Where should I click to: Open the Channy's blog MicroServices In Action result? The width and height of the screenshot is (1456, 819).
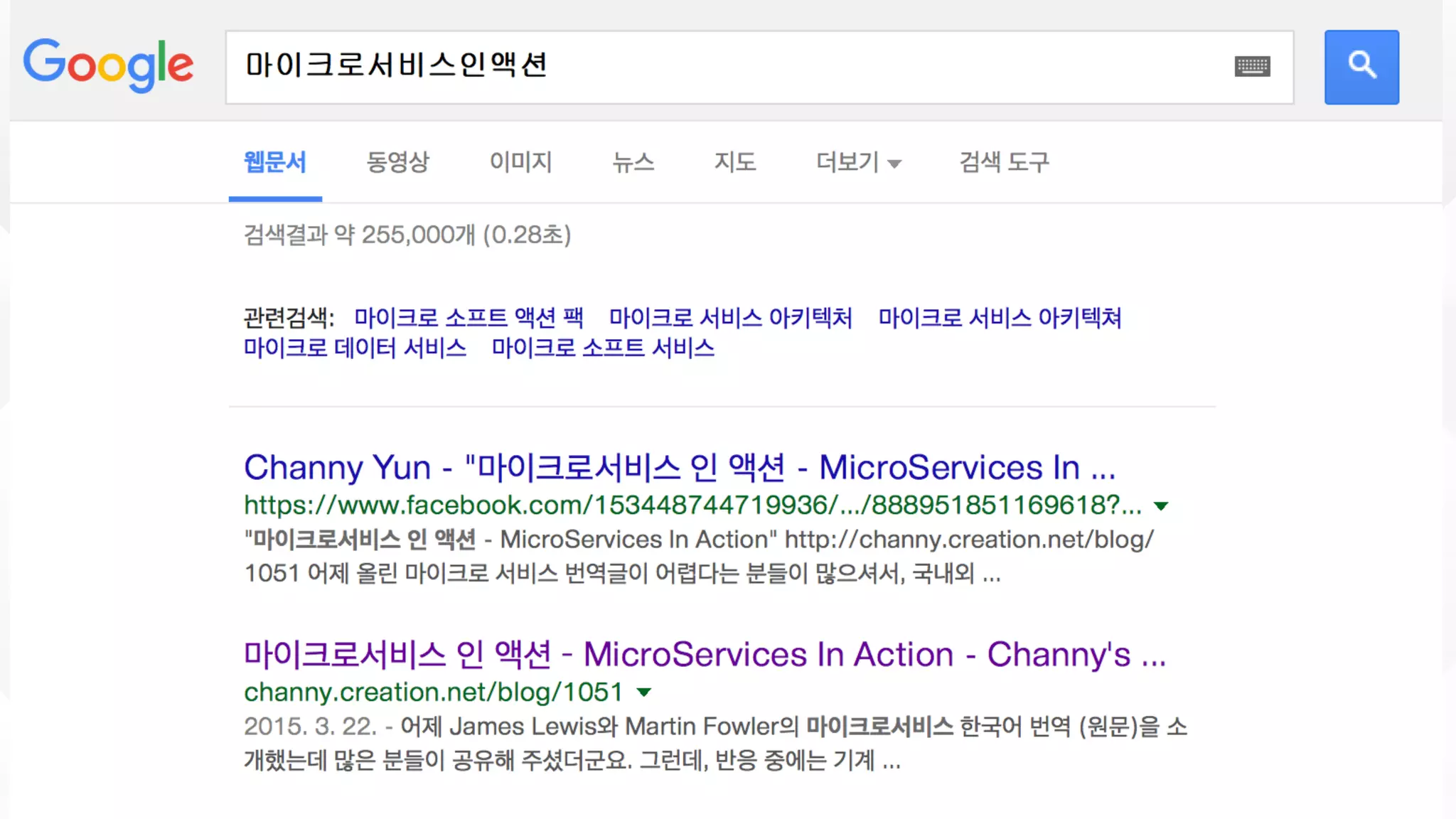pos(704,655)
